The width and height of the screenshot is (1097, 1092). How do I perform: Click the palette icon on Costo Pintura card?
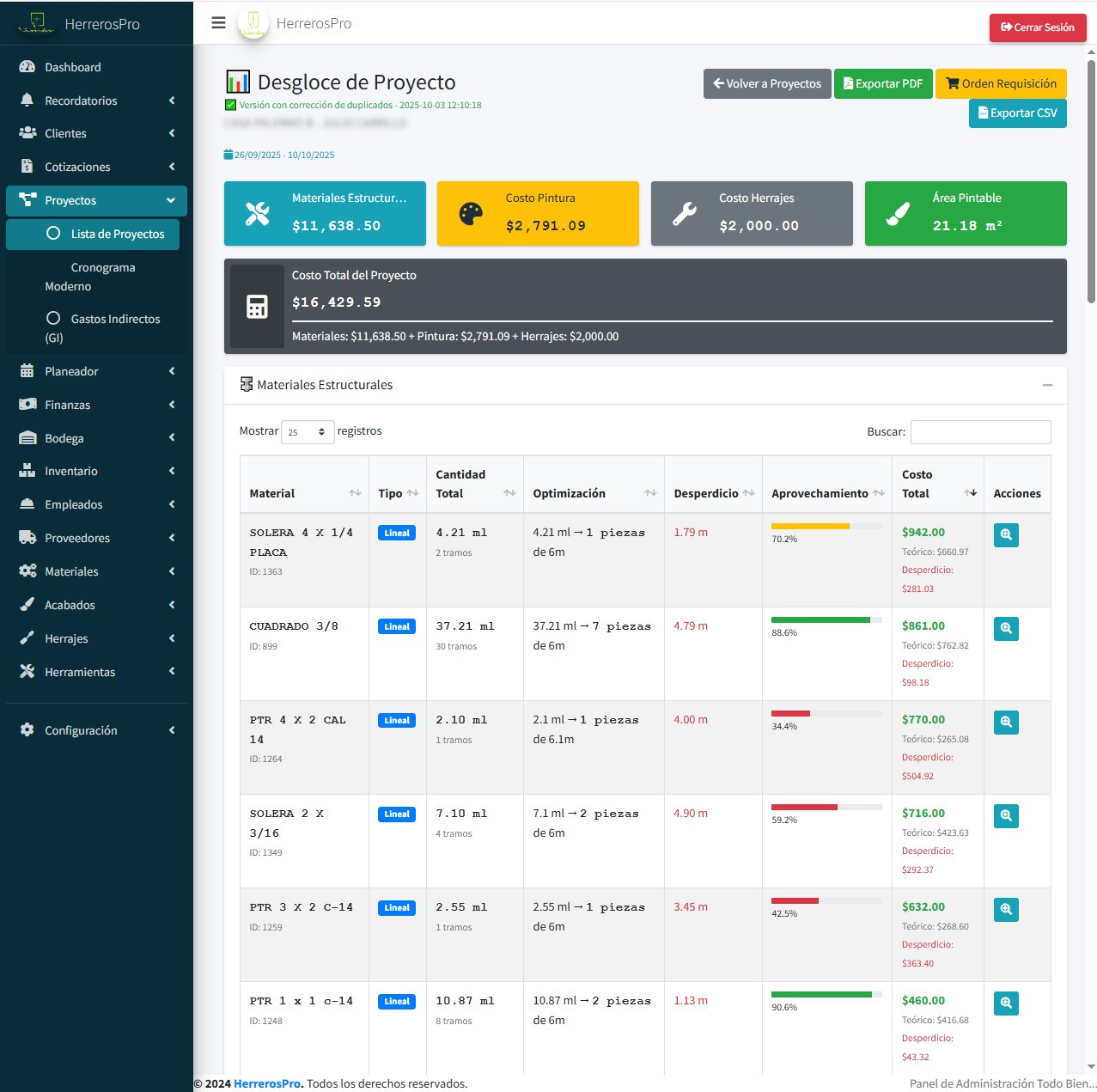(x=471, y=214)
